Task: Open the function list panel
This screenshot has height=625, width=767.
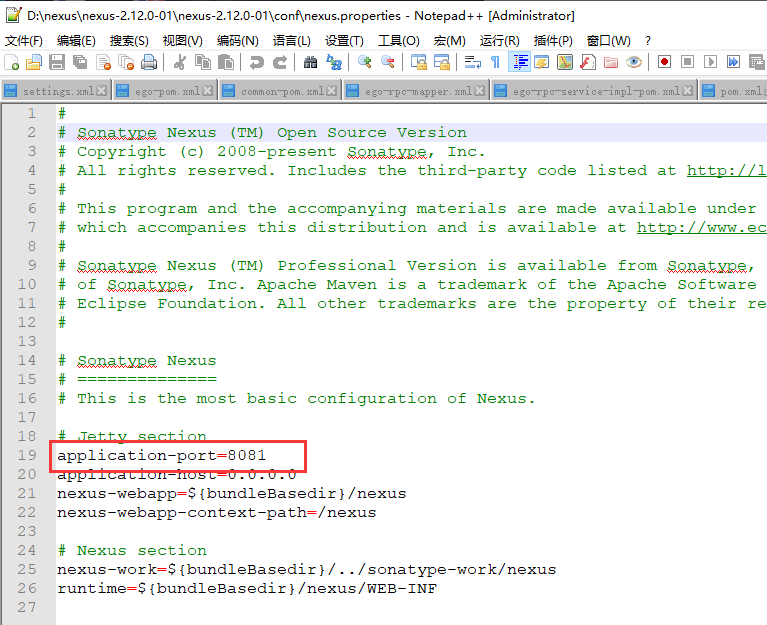Action: pyautogui.click(x=587, y=62)
